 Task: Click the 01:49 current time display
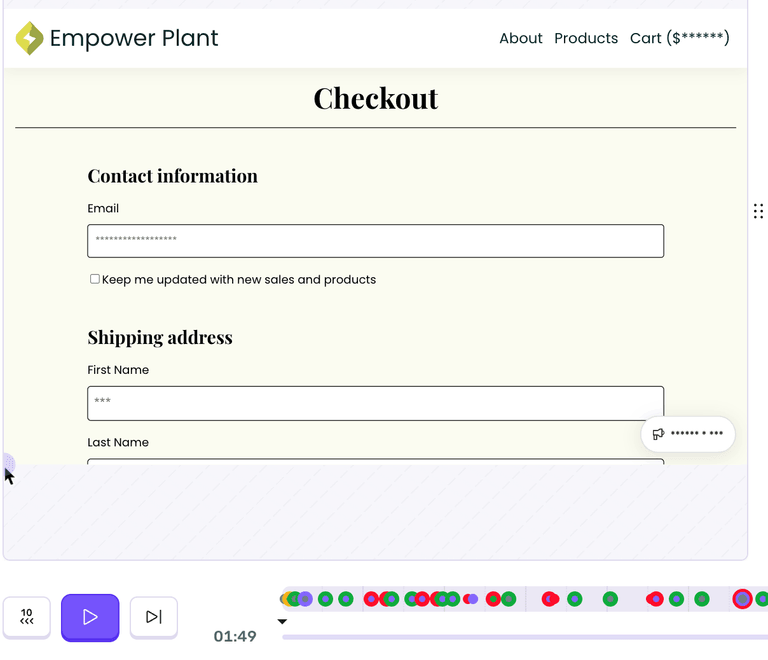coord(235,636)
